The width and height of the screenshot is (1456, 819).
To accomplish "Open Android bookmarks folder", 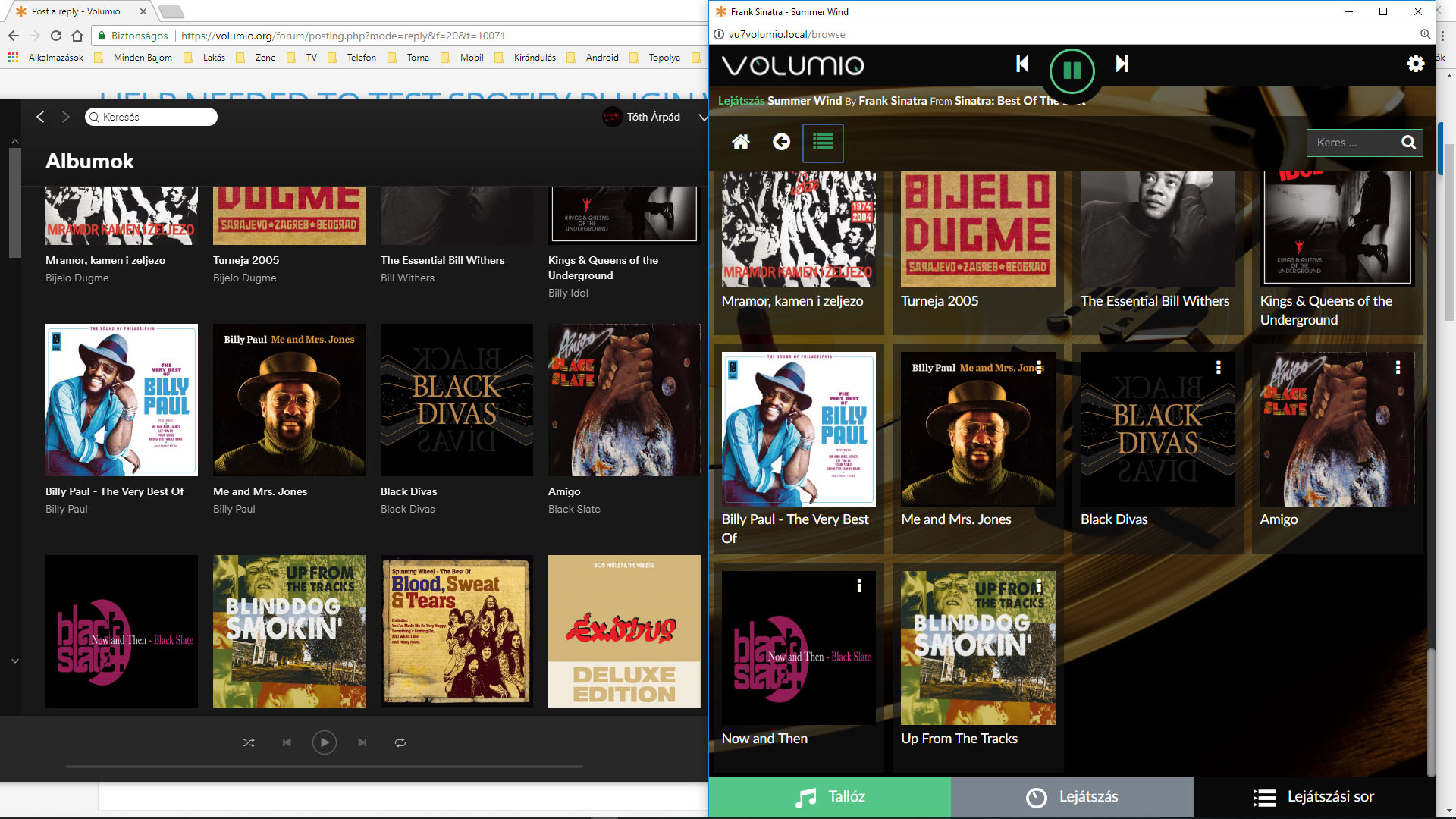I will click(x=592, y=58).
